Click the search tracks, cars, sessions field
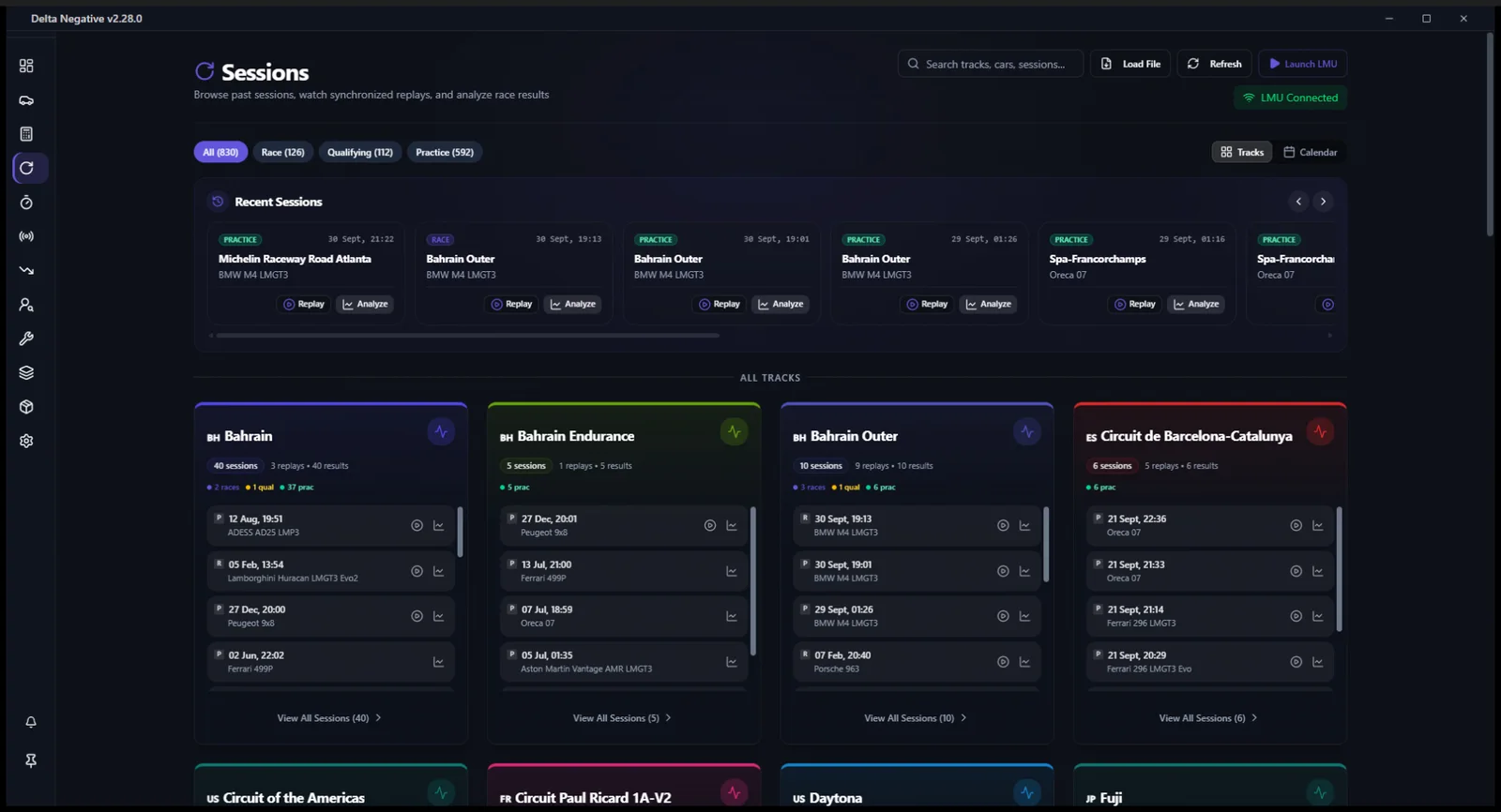 coord(991,64)
